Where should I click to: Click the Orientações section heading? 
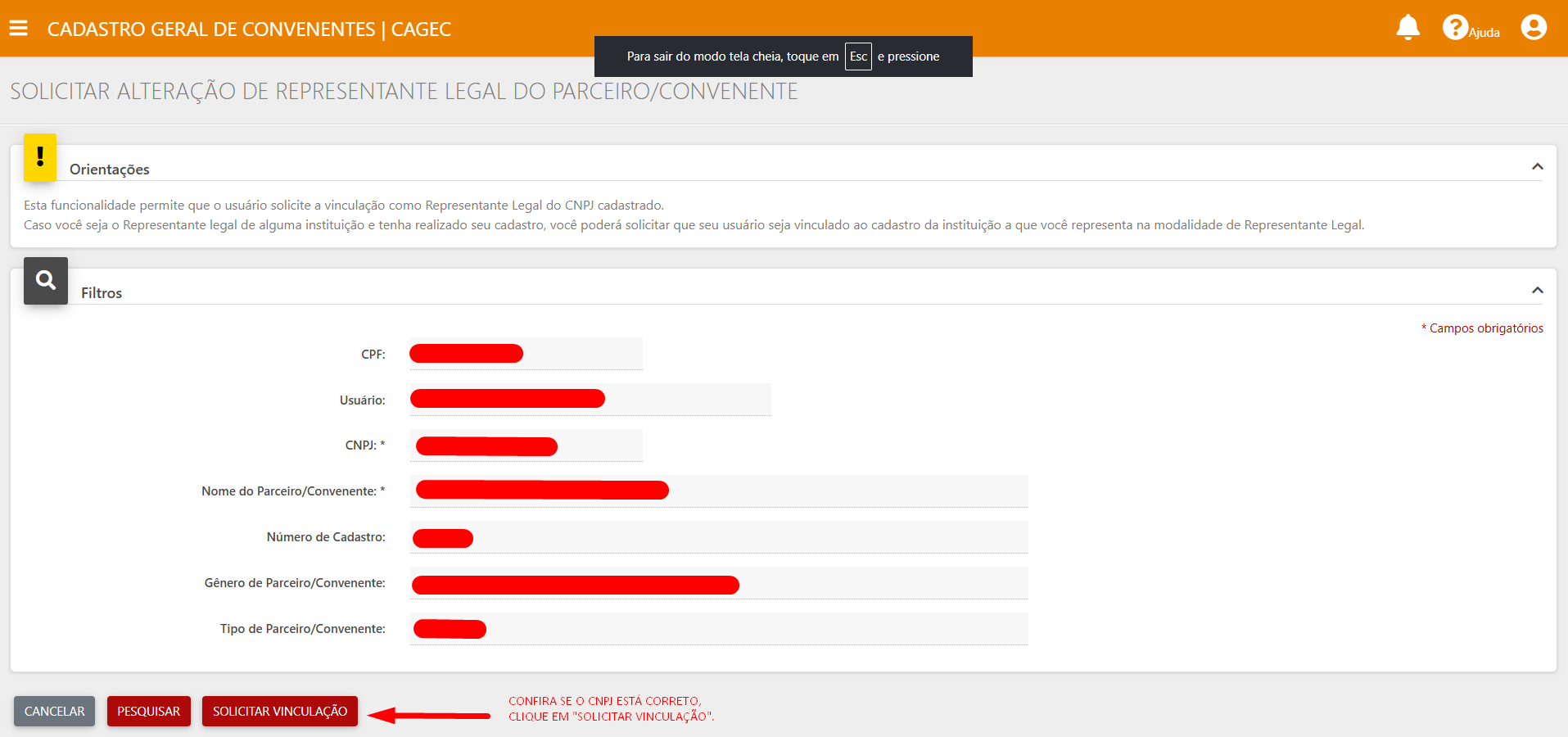[x=110, y=170]
